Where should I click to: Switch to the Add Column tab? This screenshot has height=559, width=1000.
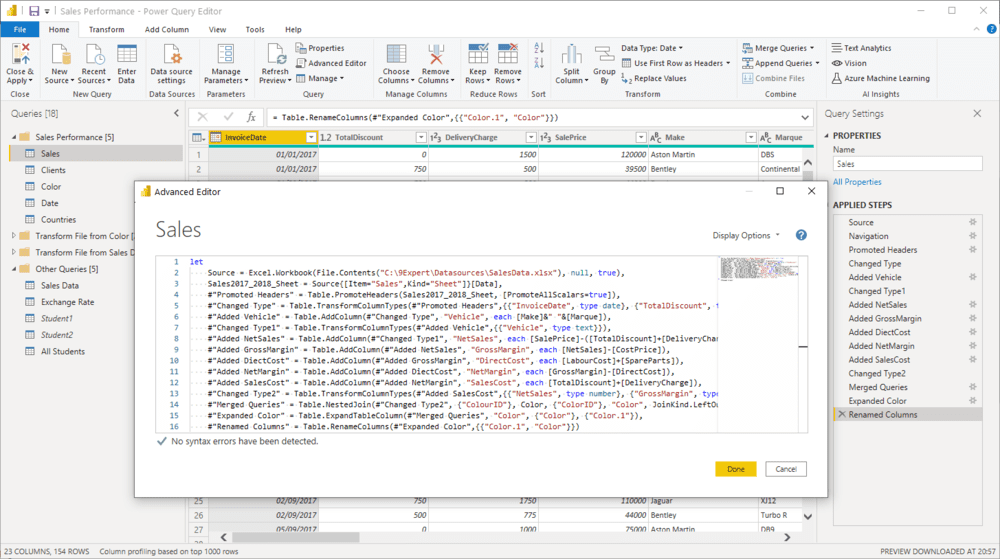pyautogui.click(x=166, y=29)
